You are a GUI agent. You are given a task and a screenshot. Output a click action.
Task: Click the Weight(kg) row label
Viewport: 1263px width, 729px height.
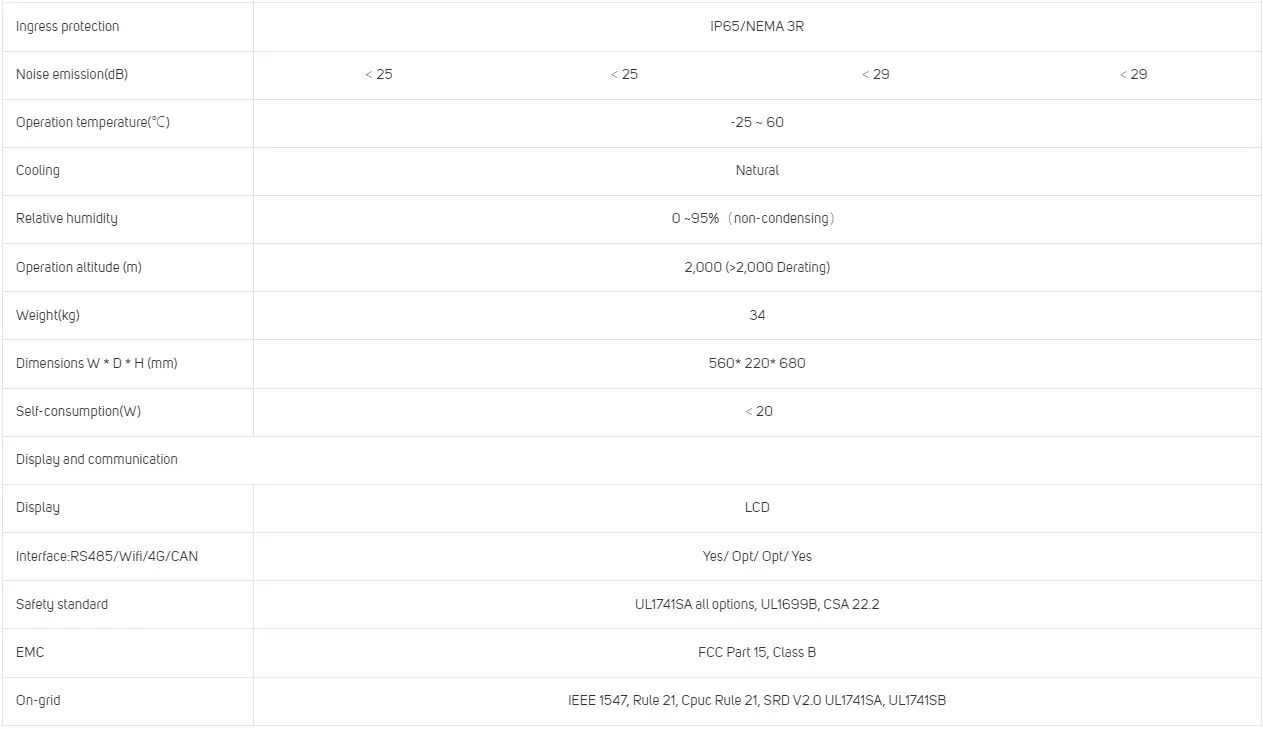pyautogui.click(x=48, y=316)
